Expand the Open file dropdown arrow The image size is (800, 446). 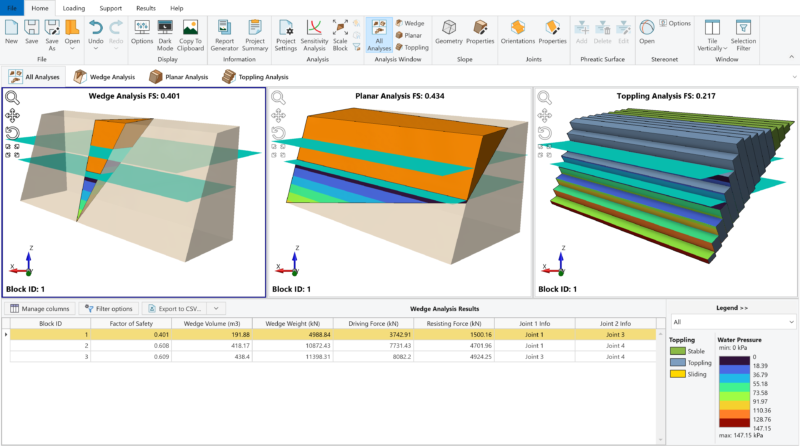click(73, 49)
